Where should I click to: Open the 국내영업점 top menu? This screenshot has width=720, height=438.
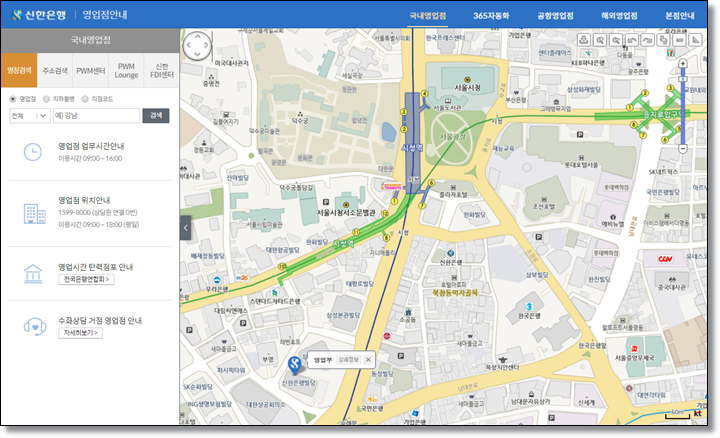click(x=428, y=16)
